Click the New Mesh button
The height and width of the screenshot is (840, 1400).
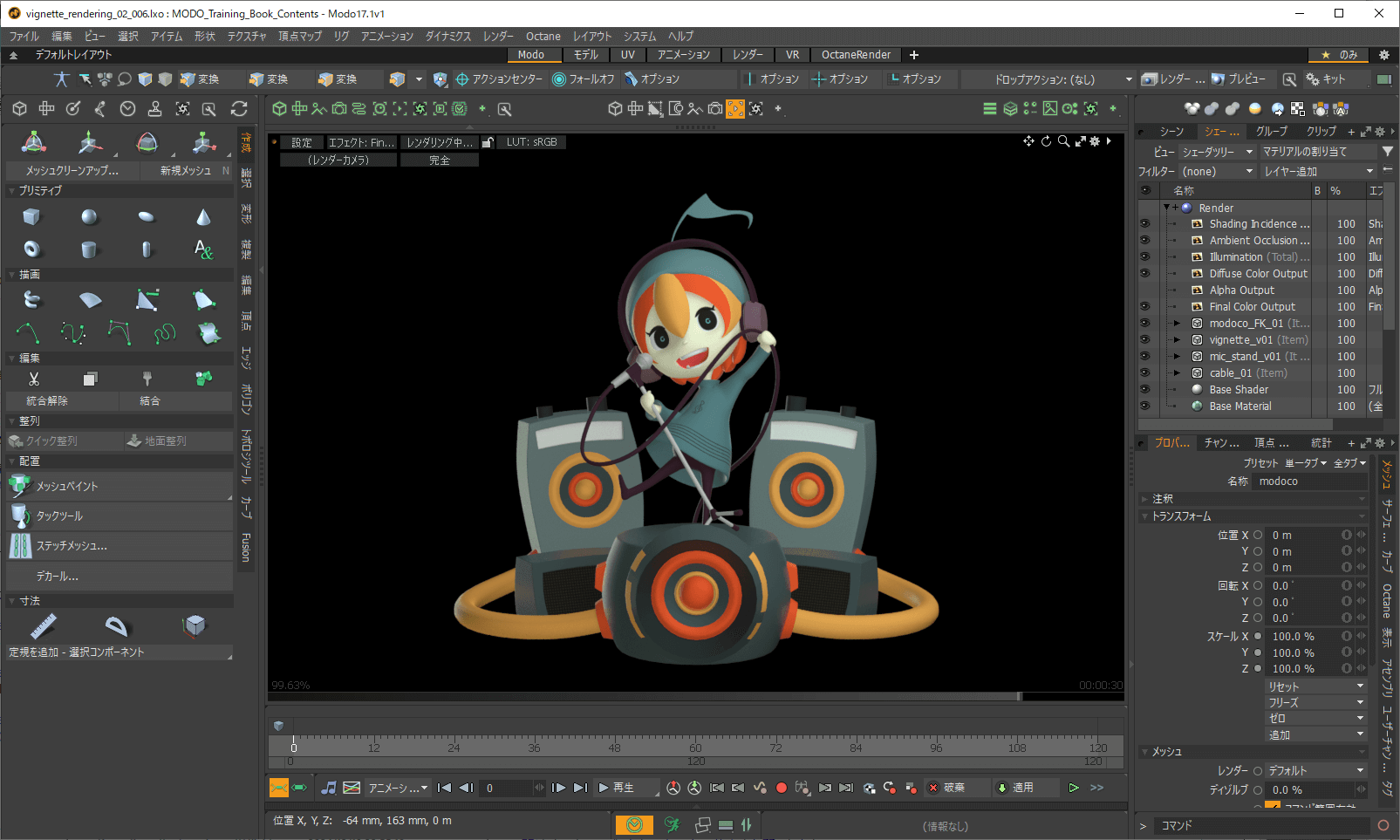pos(186,170)
